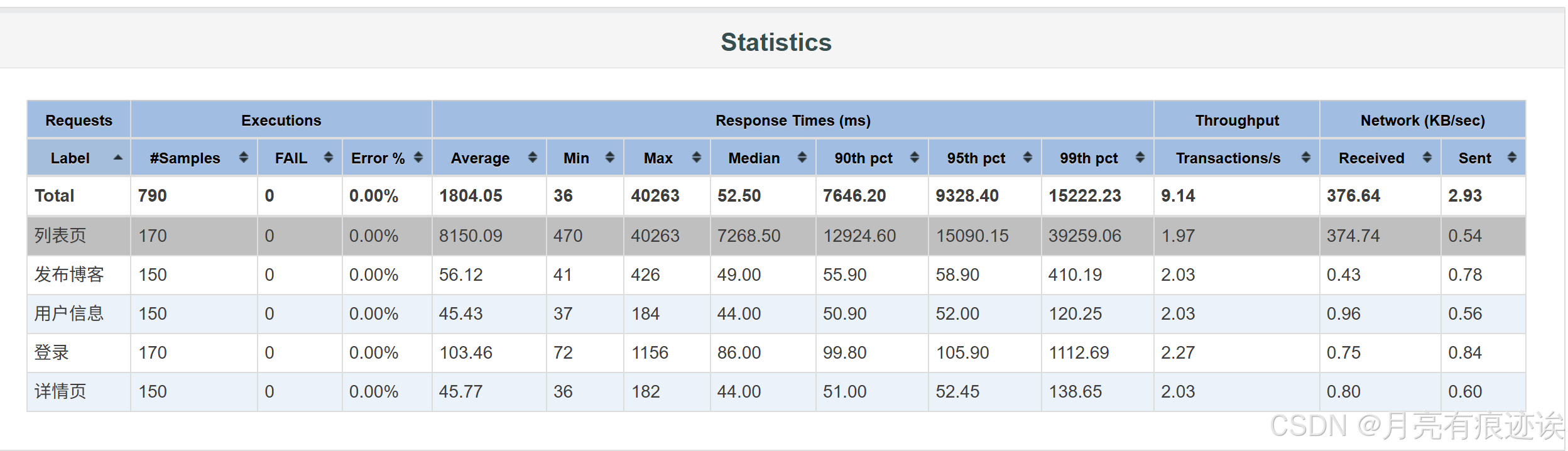
Task: Click 详情页 average value 45.77
Action: coord(461,391)
